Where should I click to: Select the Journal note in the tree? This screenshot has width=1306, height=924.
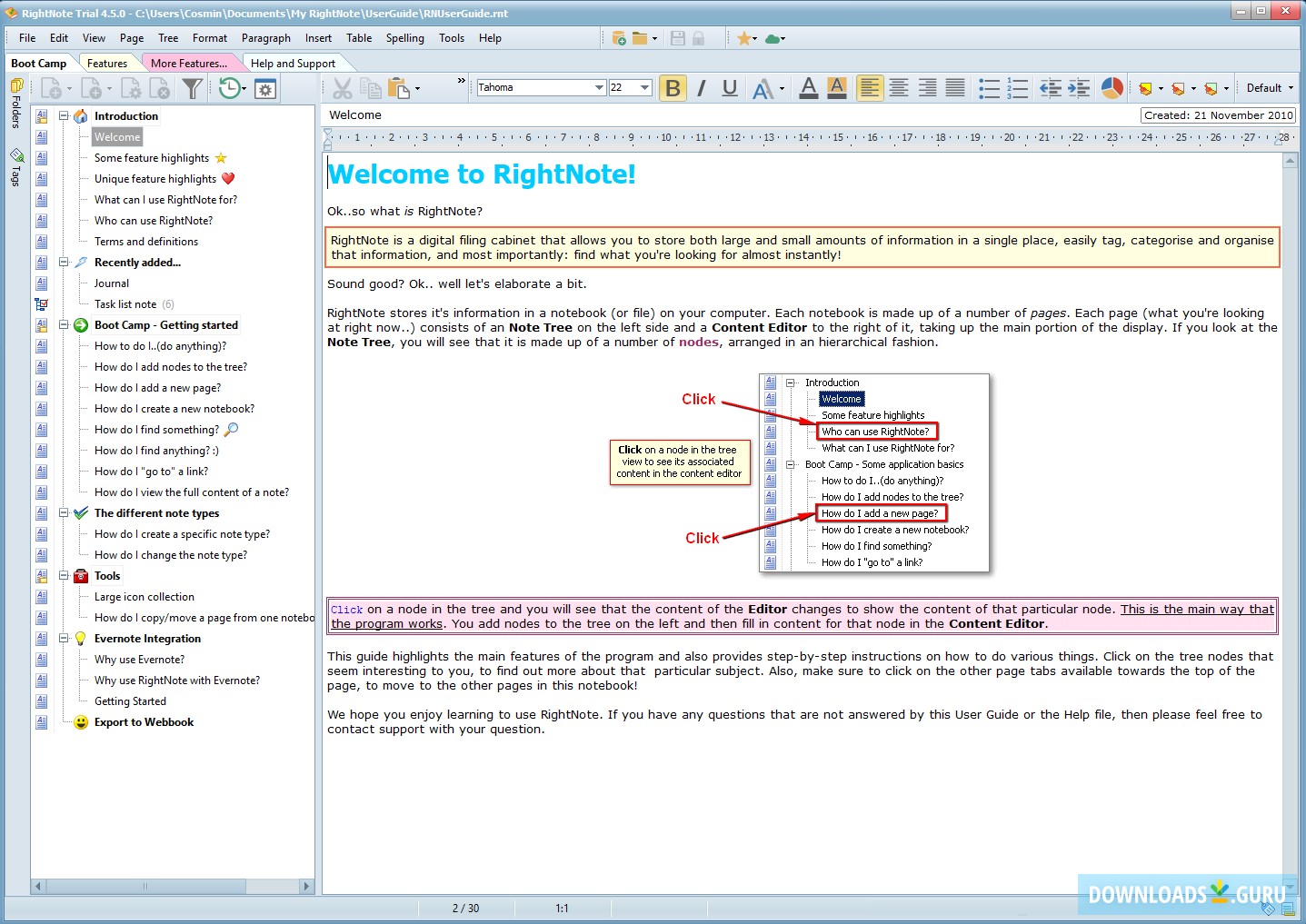112,283
